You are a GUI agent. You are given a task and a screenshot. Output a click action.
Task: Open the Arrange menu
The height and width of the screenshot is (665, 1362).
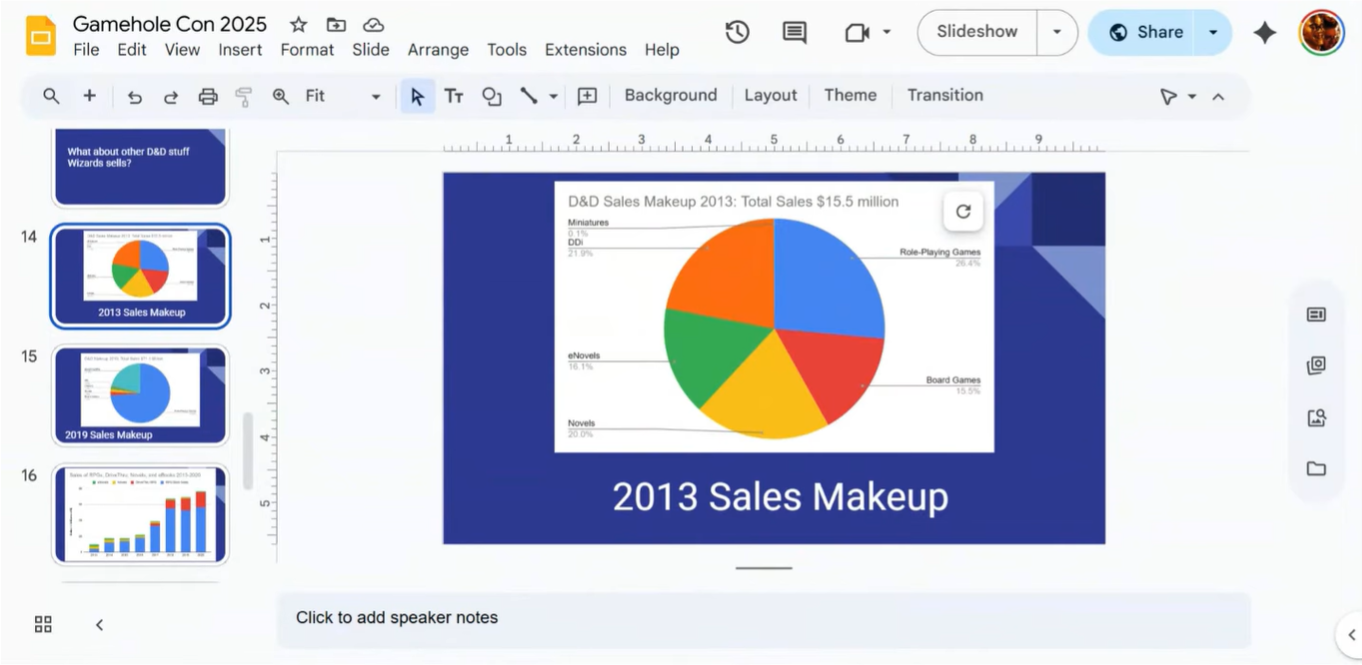pyautogui.click(x=437, y=50)
